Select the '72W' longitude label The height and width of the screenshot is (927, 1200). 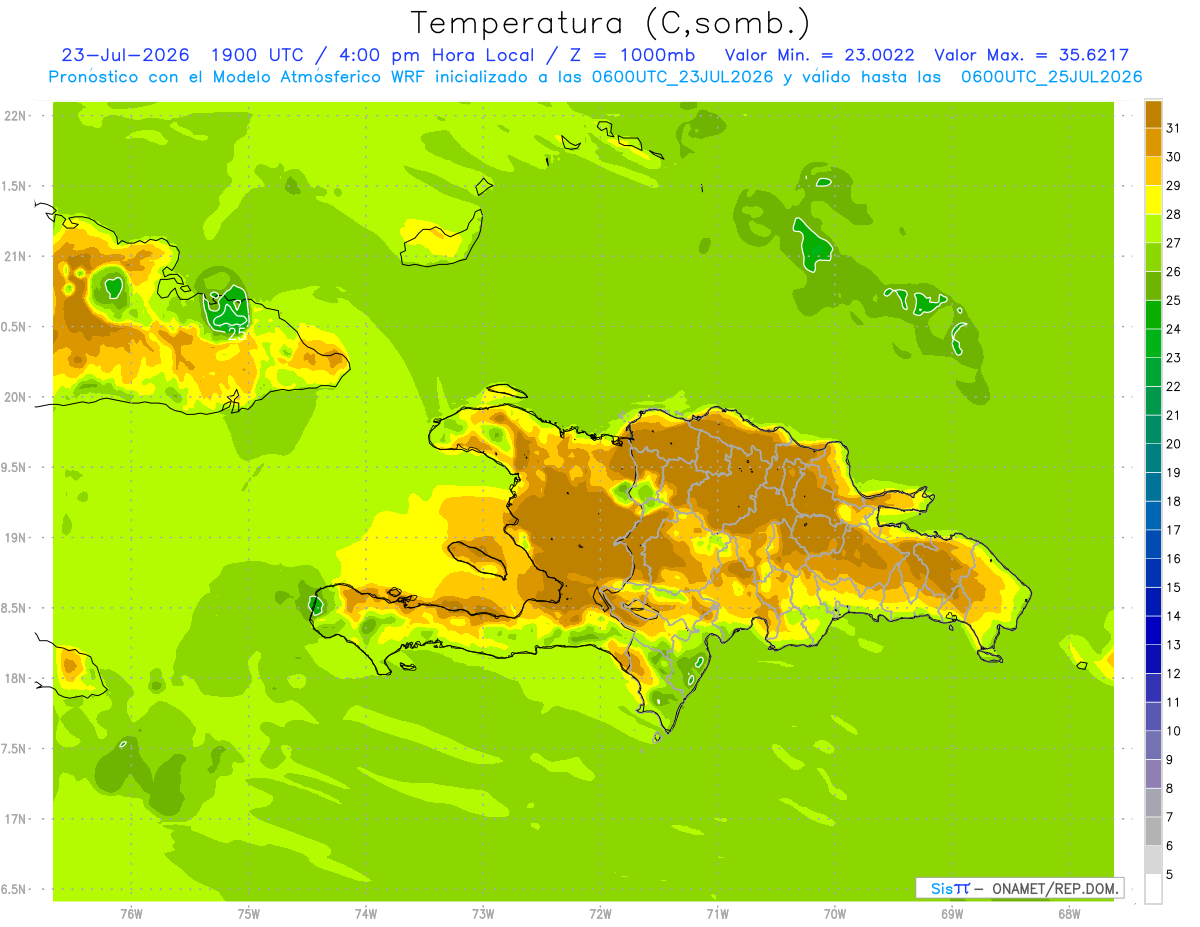[600, 914]
